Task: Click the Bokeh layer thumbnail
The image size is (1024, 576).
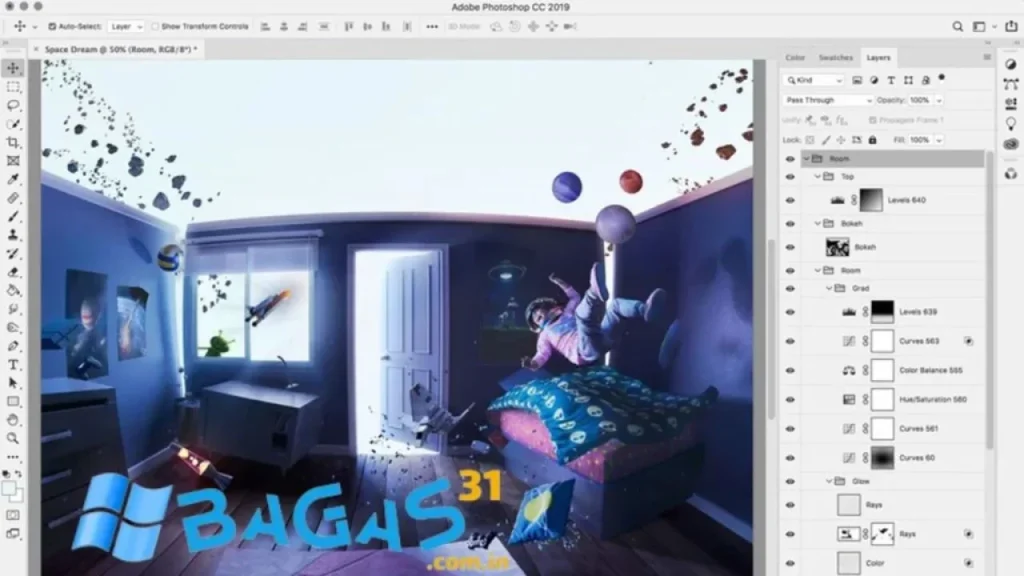Action: pos(837,247)
